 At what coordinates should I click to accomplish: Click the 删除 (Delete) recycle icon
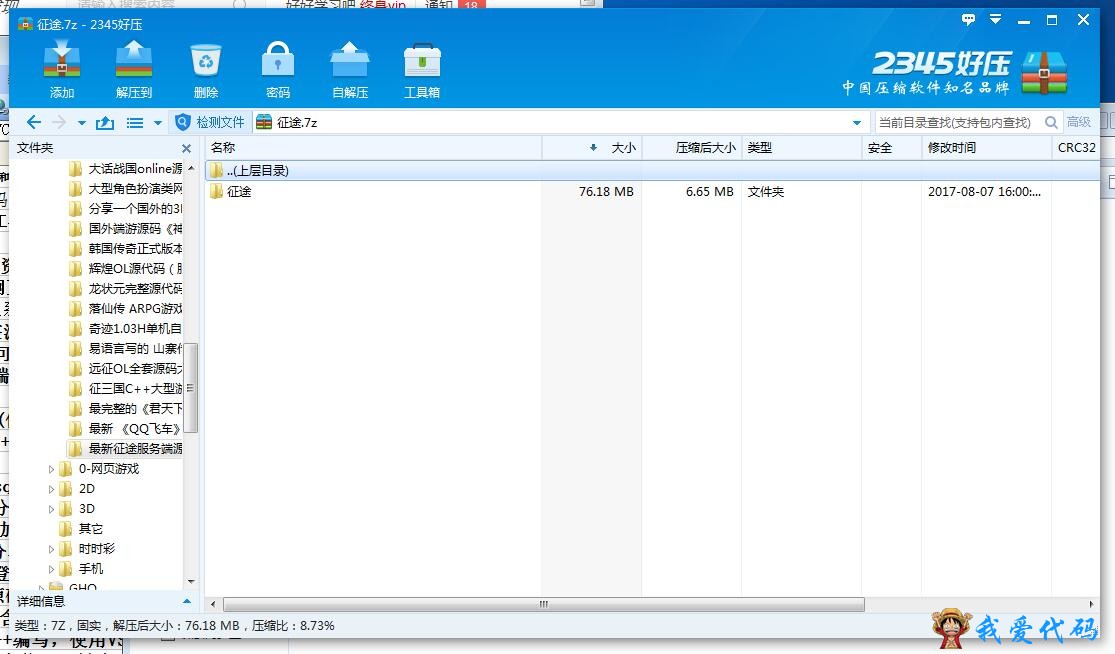[x=206, y=69]
